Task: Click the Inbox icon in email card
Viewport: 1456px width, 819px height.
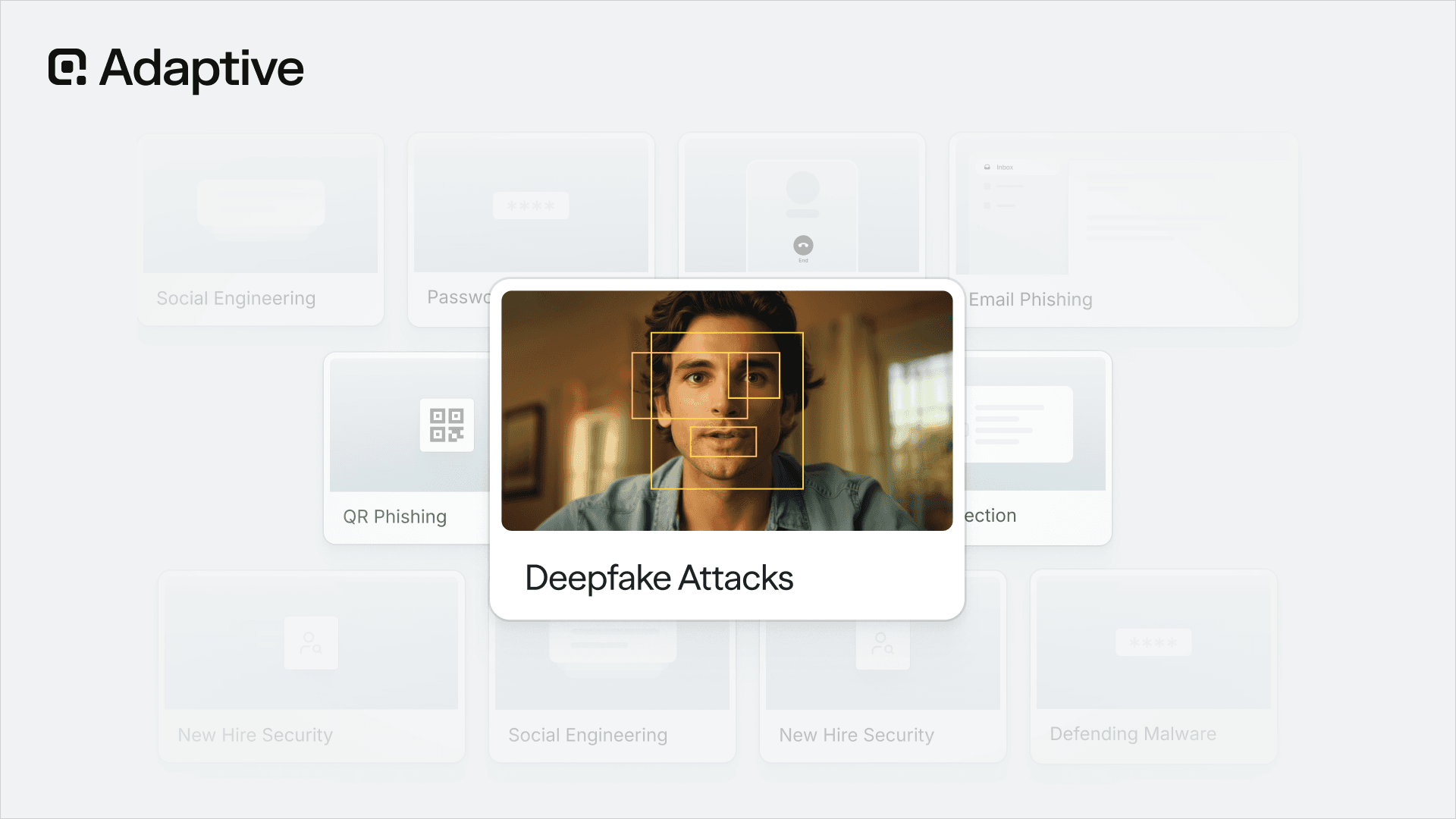Action: click(987, 167)
